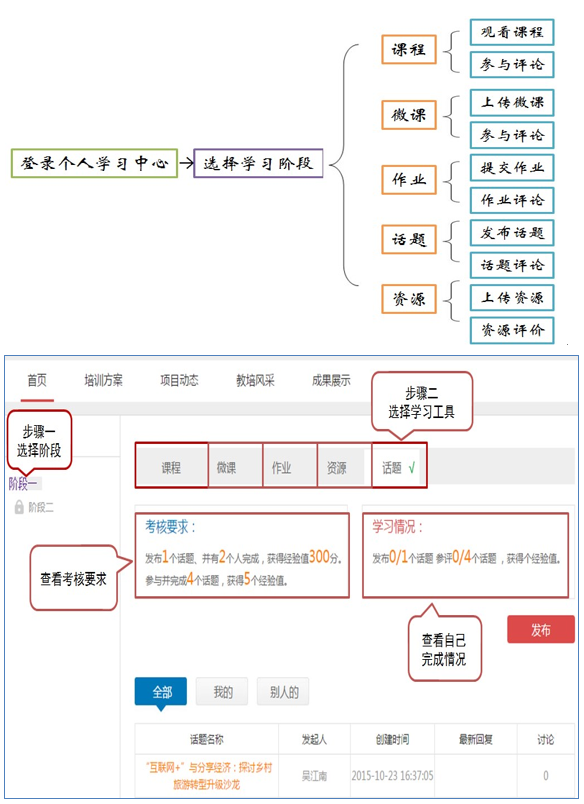Select 阶段一 in the left sidebar
The height and width of the screenshot is (804, 584).
click(23, 483)
